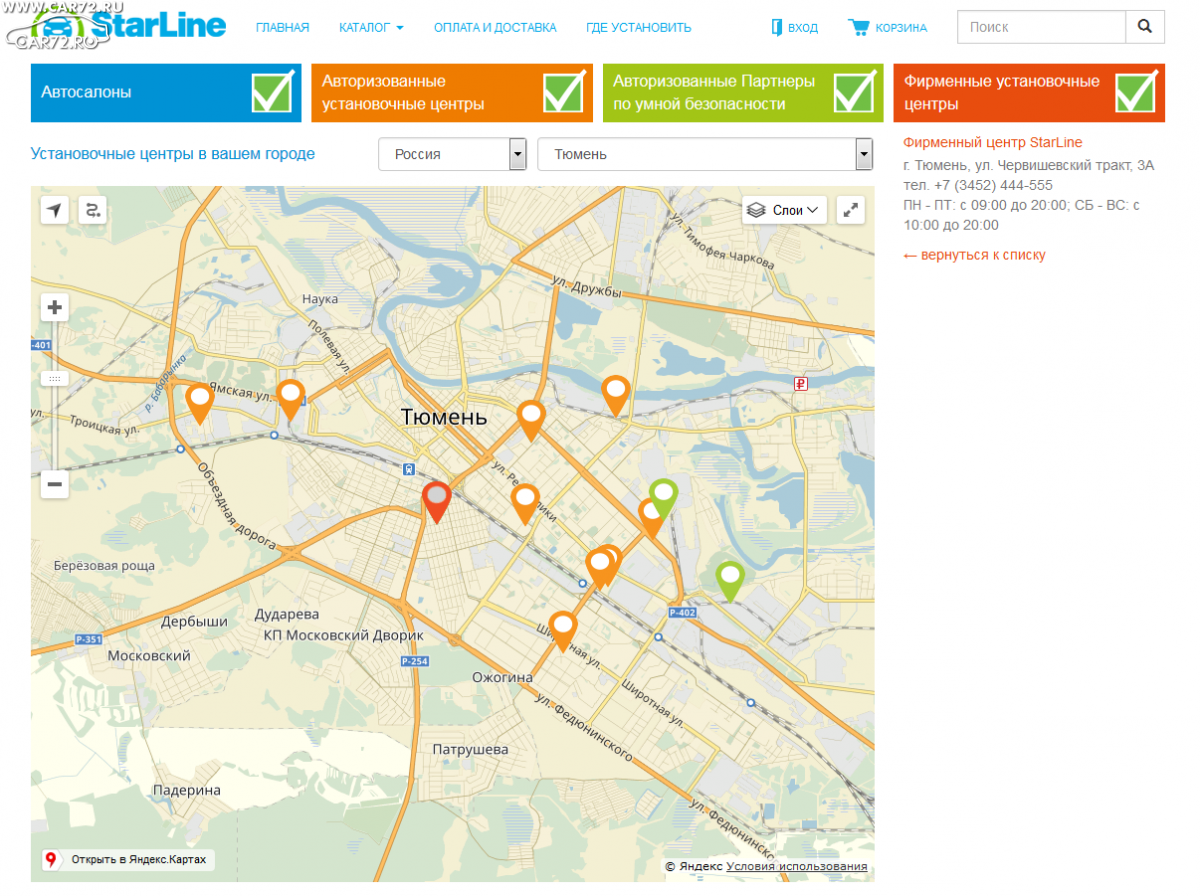The width and height of the screenshot is (1200, 896).
Task: Open Условия использования link
Action: point(797,867)
